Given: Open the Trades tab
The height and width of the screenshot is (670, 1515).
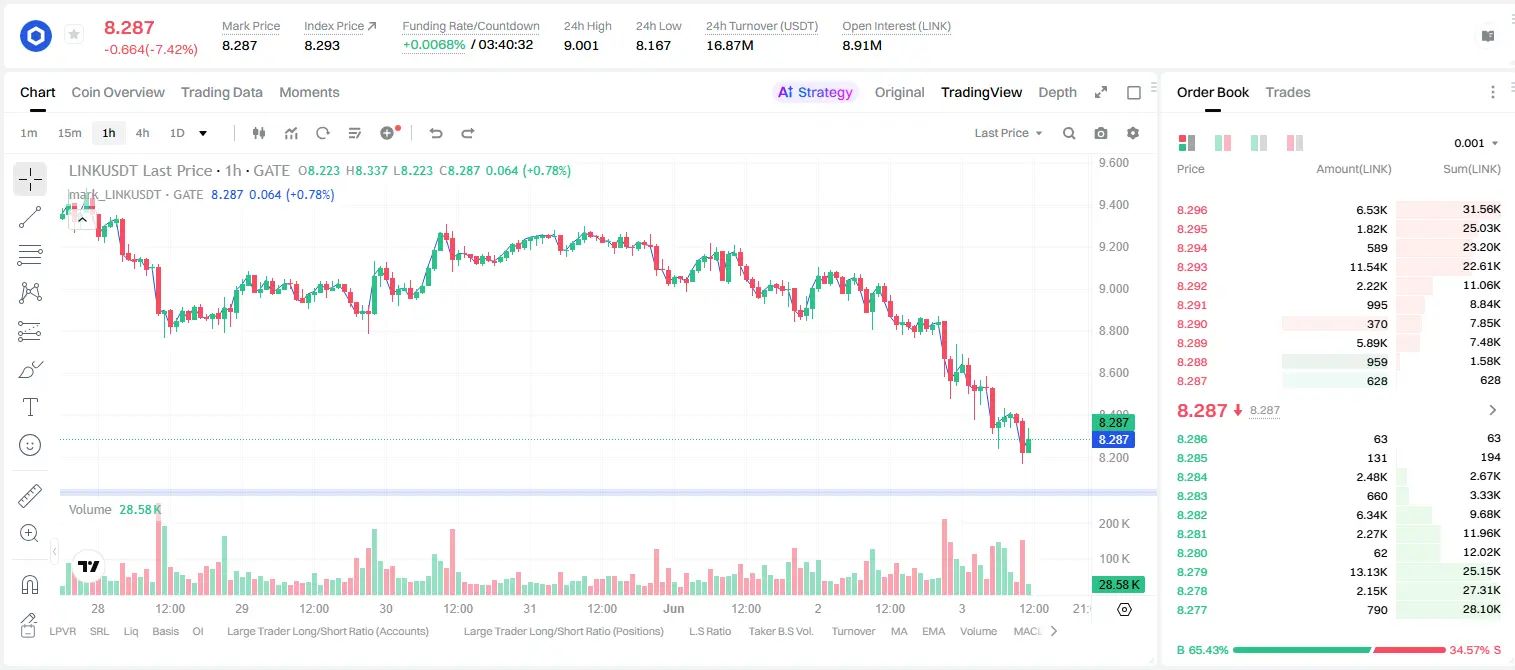Looking at the screenshot, I should click(x=1288, y=92).
